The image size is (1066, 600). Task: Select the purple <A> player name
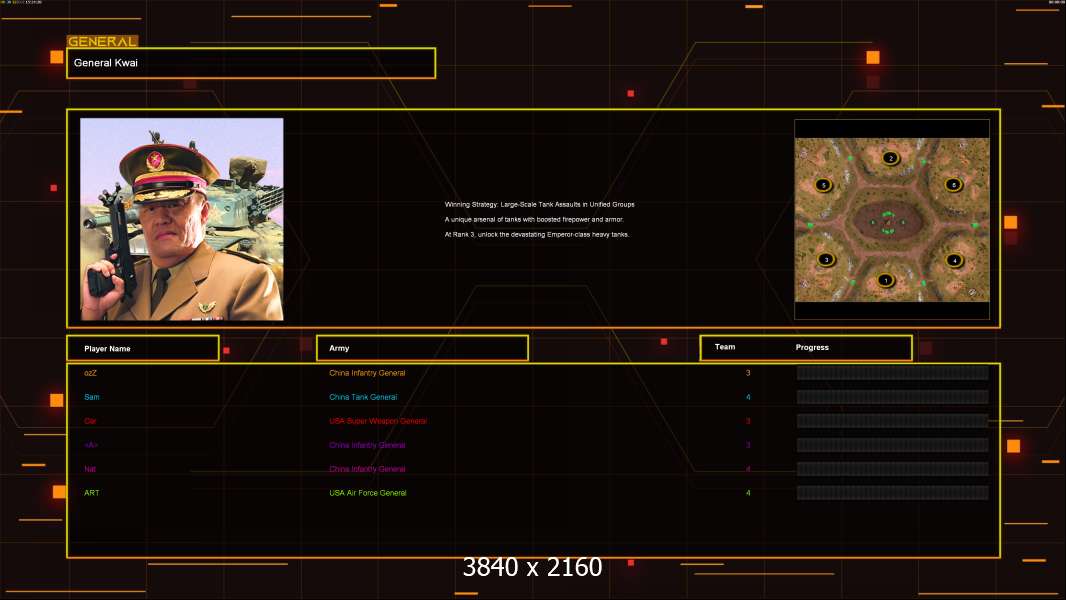coord(91,445)
